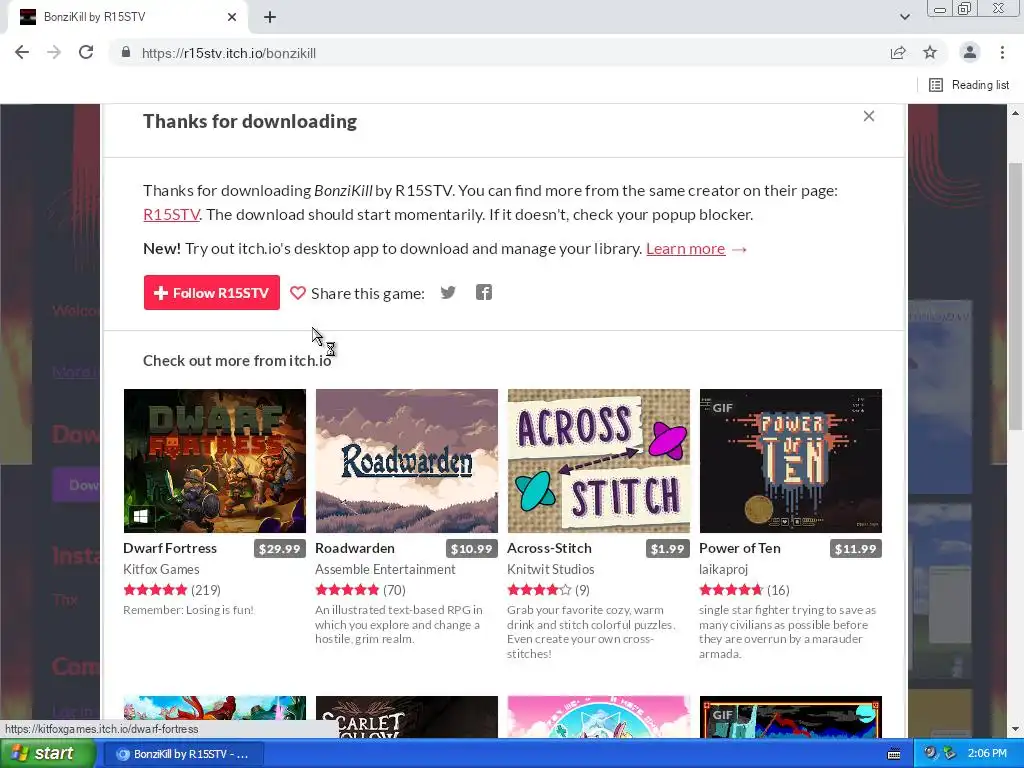
Task: Click the 2:06 PM taskbar clock
Action: point(987,754)
